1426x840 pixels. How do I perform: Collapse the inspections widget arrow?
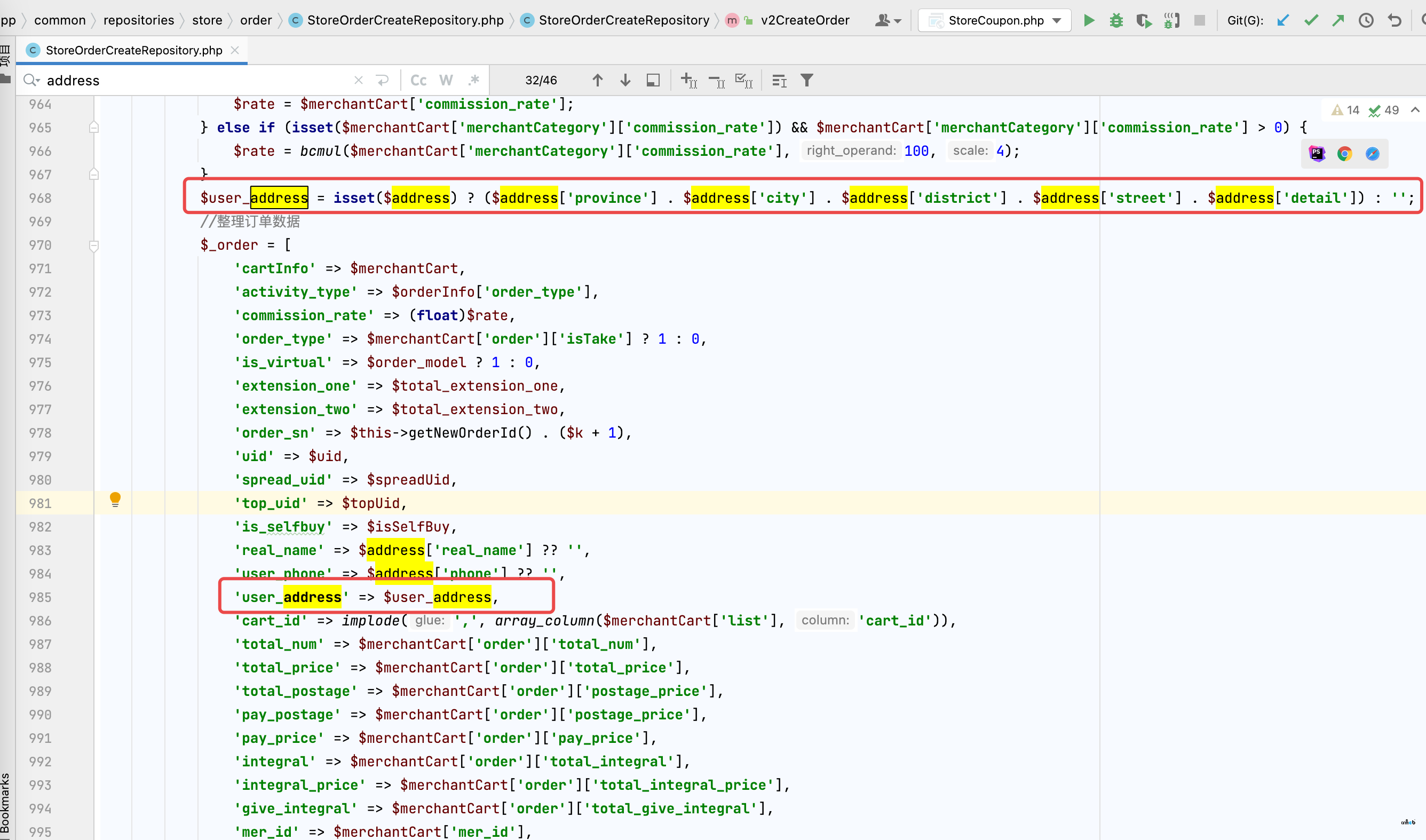pos(1415,110)
